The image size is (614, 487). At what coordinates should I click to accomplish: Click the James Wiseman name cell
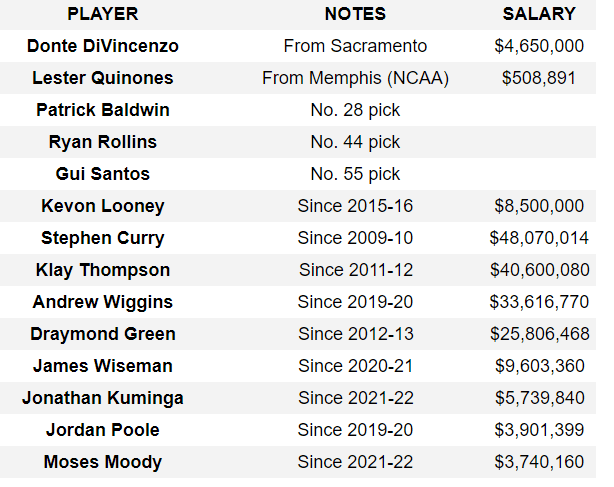pyautogui.click(x=103, y=366)
